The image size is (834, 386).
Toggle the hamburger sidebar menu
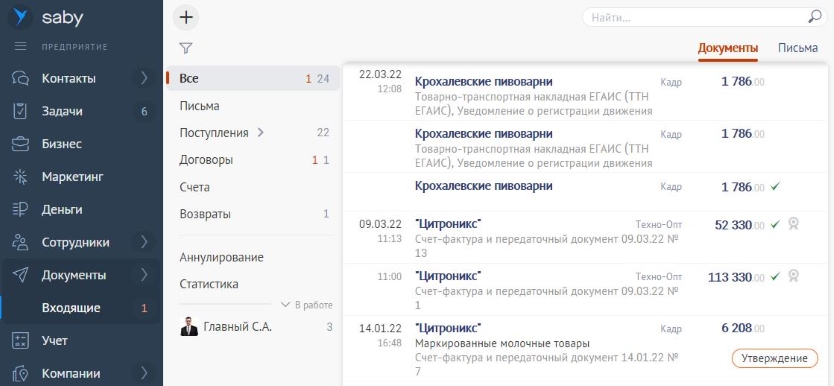coord(21,47)
